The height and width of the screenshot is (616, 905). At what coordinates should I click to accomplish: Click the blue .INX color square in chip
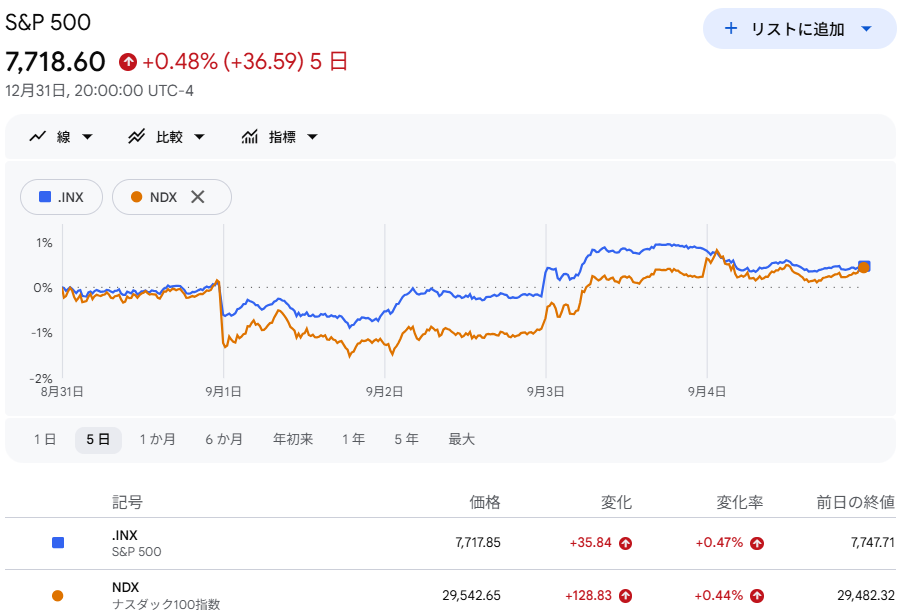pos(44,197)
